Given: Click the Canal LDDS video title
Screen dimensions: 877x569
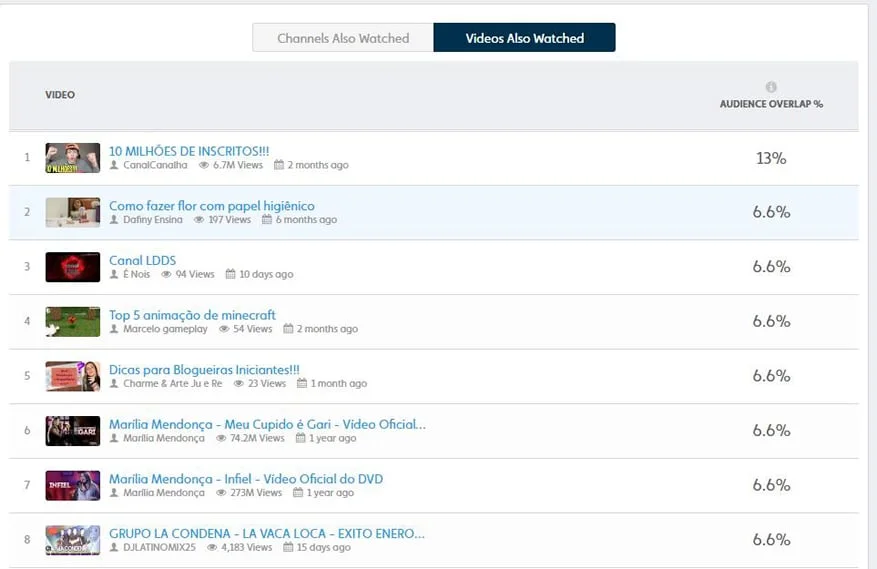Looking at the screenshot, I should pos(142,260).
